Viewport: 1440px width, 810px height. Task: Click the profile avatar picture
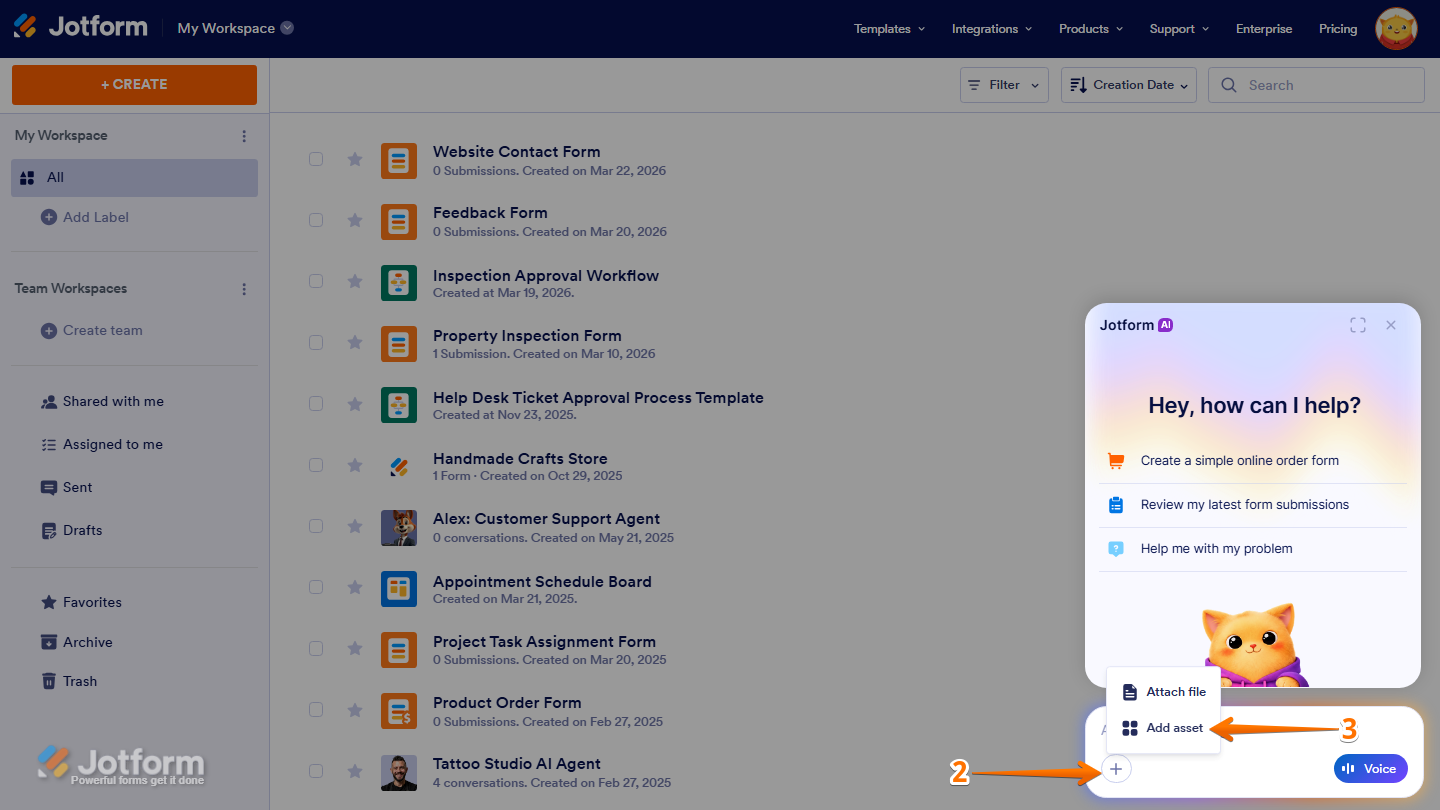[x=1395, y=28]
